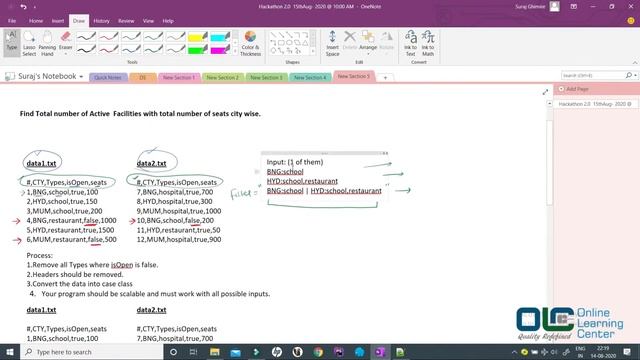Open the DS section tab
This screenshot has height=360, width=640.
143,78
